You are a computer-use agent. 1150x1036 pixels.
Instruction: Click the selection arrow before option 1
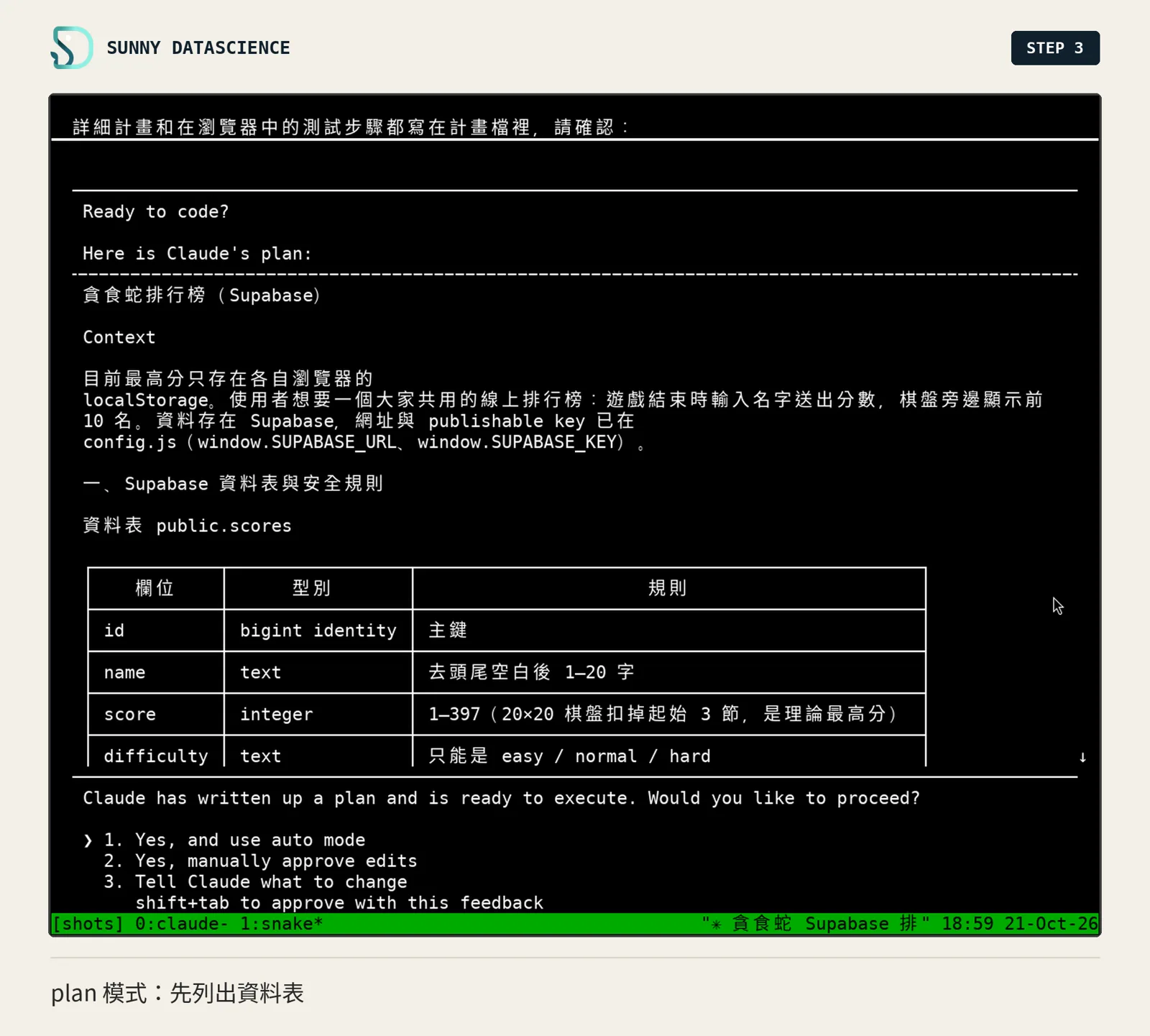[x=88, y=840]
